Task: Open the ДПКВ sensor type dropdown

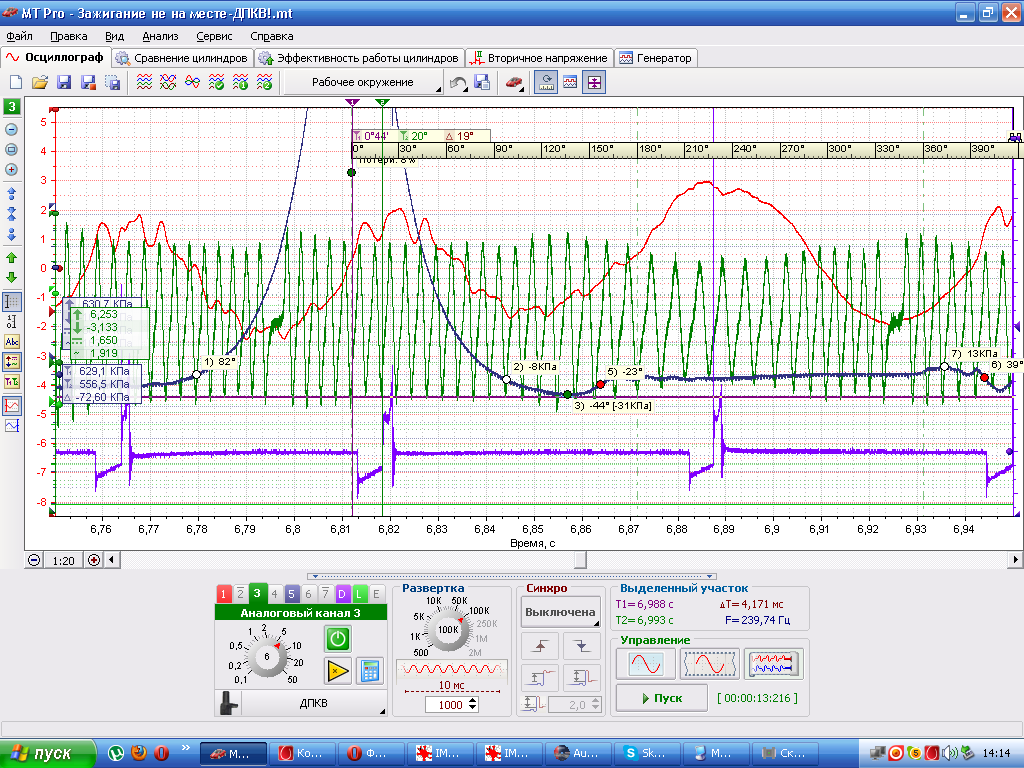Action: (313, 703)
